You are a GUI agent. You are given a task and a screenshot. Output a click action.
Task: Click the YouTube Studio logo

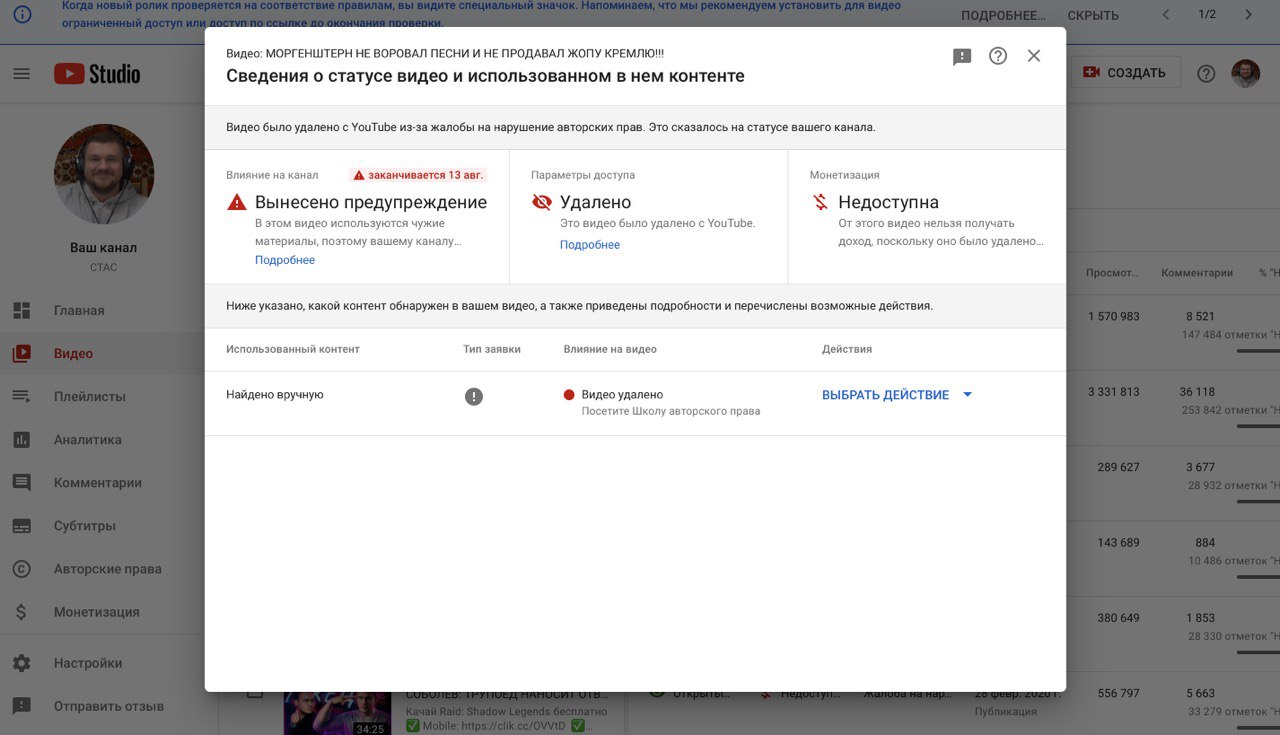(x=97, y=74)
